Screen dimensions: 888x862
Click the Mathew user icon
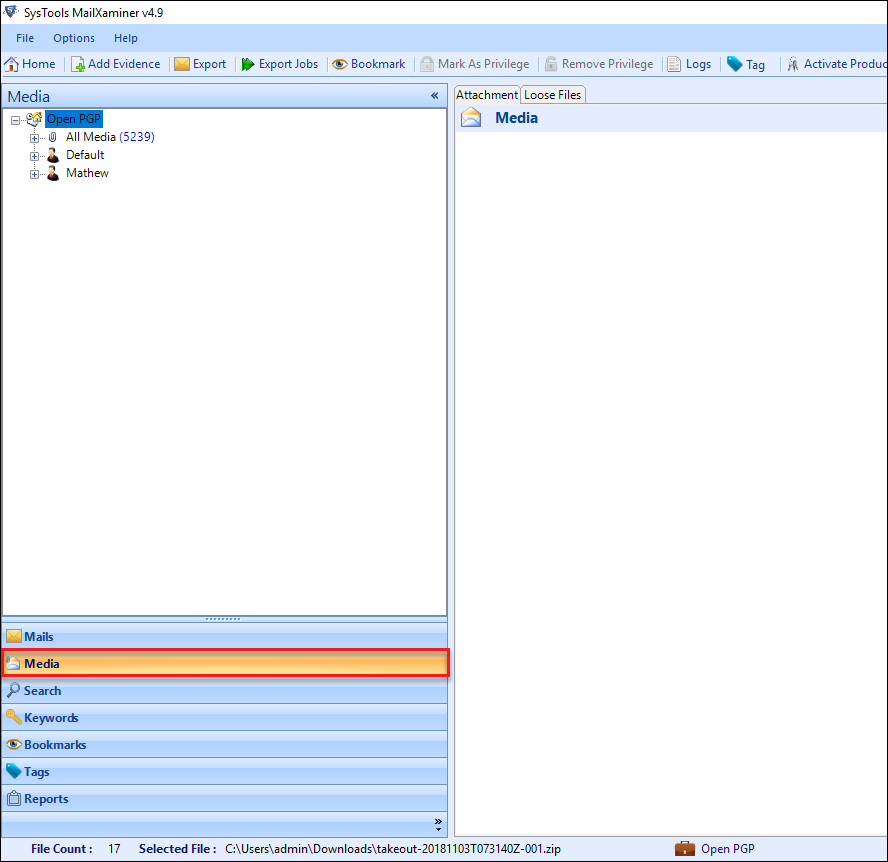[x=53, y=173]
